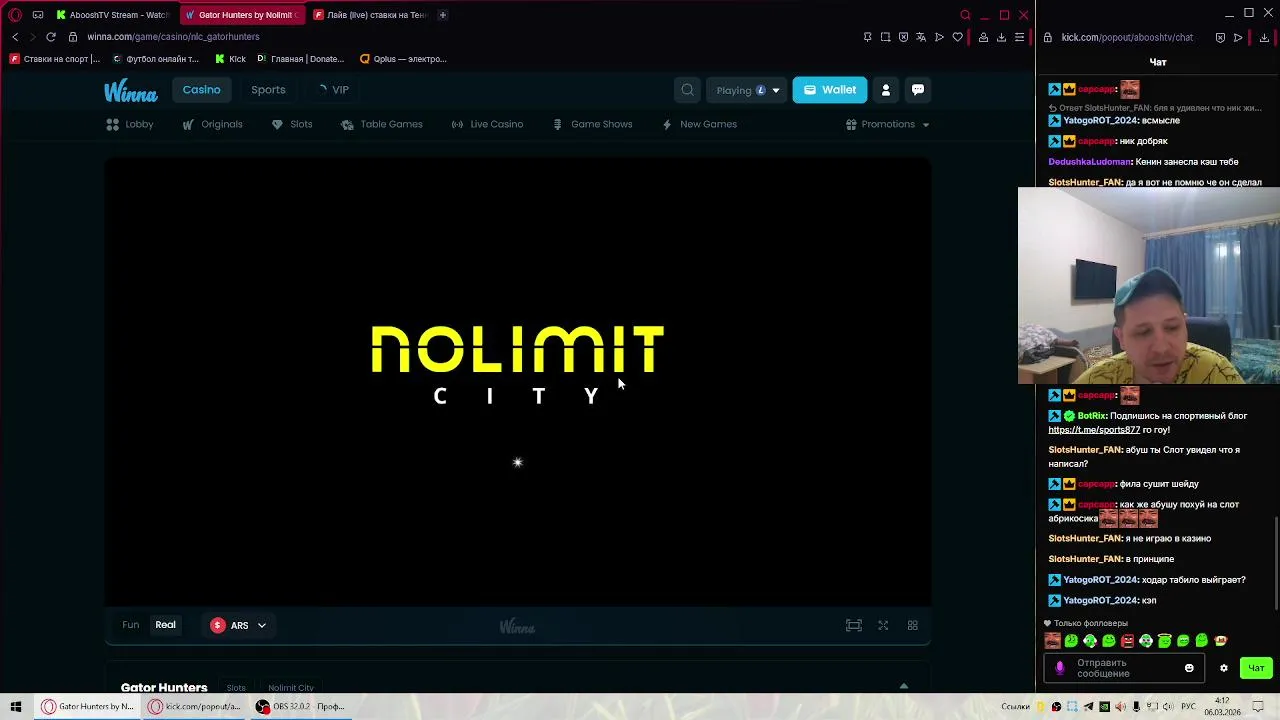The image size is (1280, 720).
Task: Switch to AbooshTV Stream browser tab
Action: [x=112, y=15]
